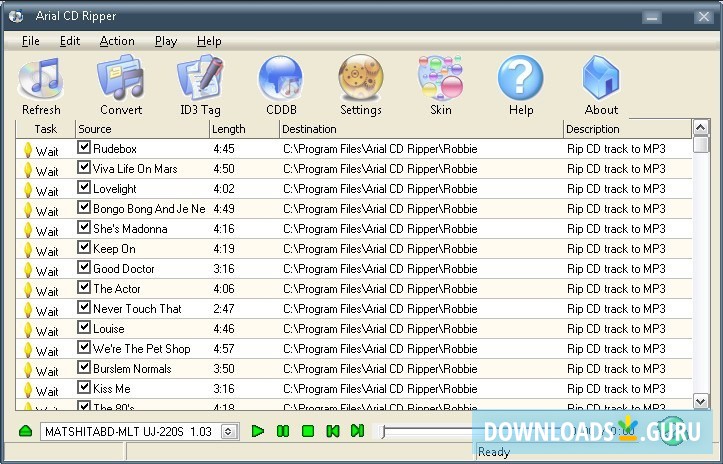Screen dimensions: 723x464
Task: Start playback with the green Play button
Action: point(258,431)
